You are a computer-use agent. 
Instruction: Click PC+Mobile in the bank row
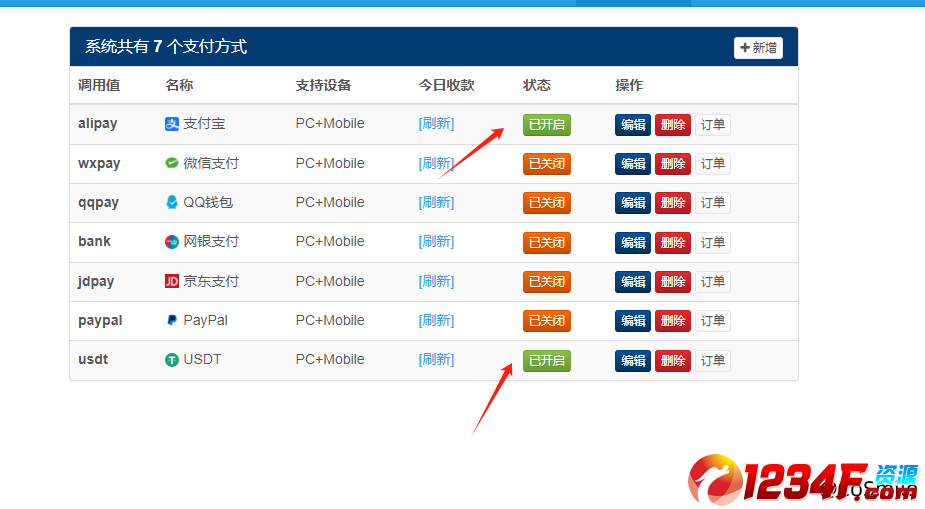click(330, 242)
